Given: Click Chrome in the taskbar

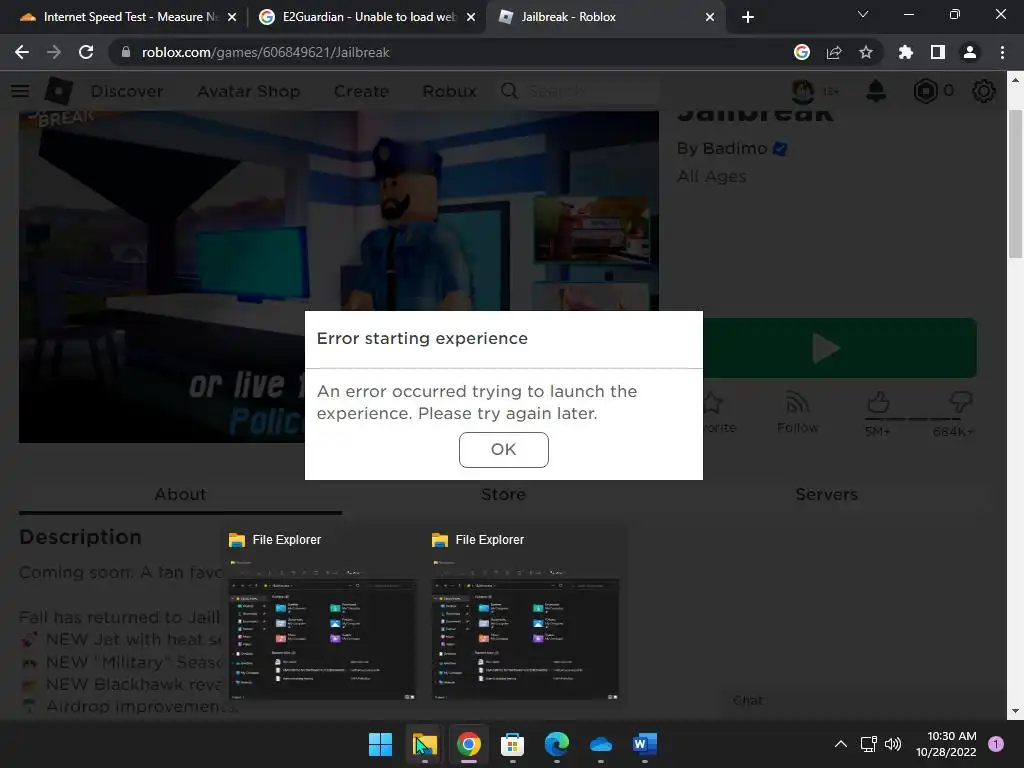Looking at the screenshot, I should point(468,744).
